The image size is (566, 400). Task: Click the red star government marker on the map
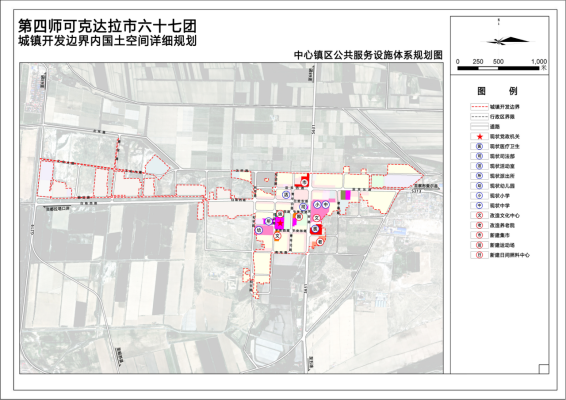tap(280, 223)
